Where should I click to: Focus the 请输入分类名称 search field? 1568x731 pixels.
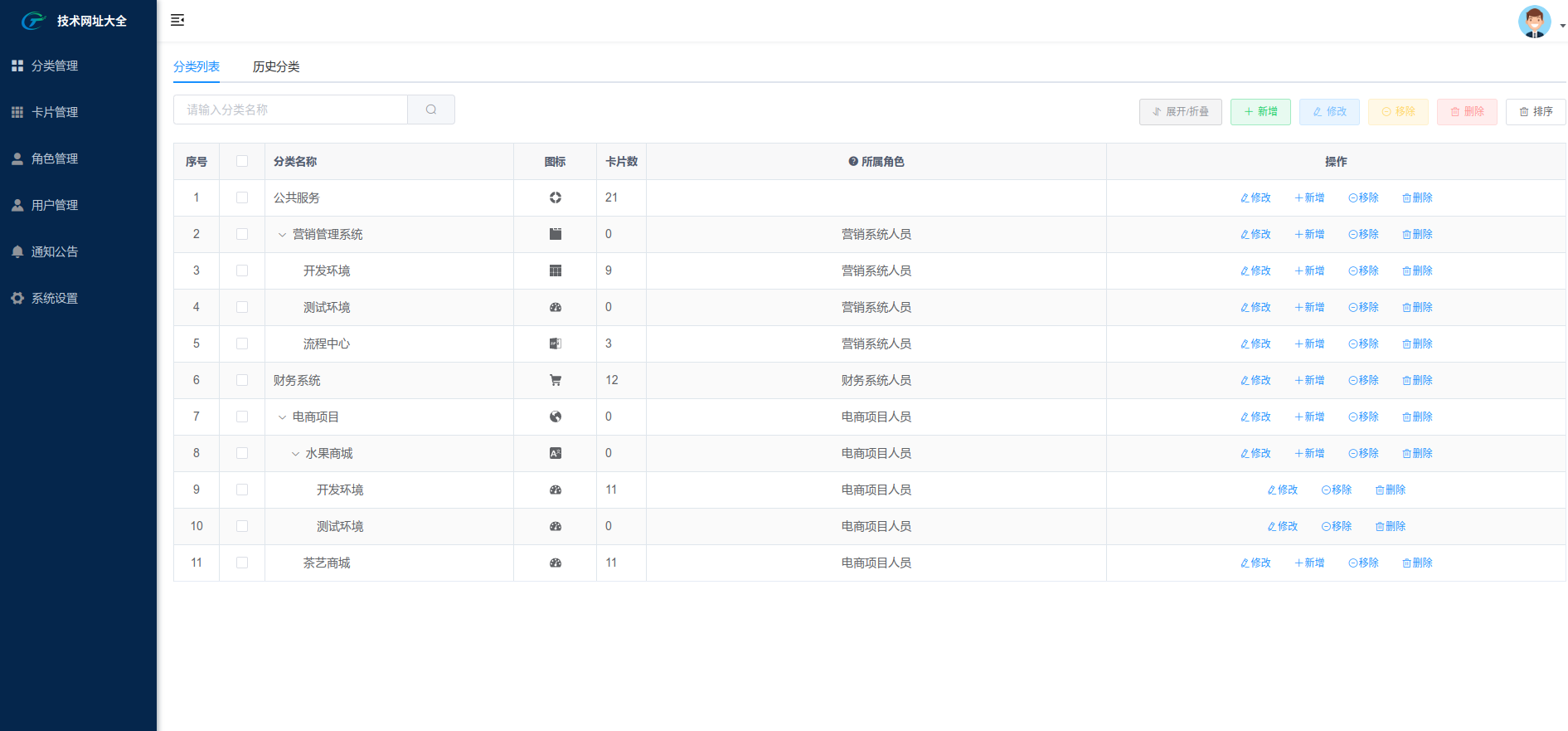point(290,110)
